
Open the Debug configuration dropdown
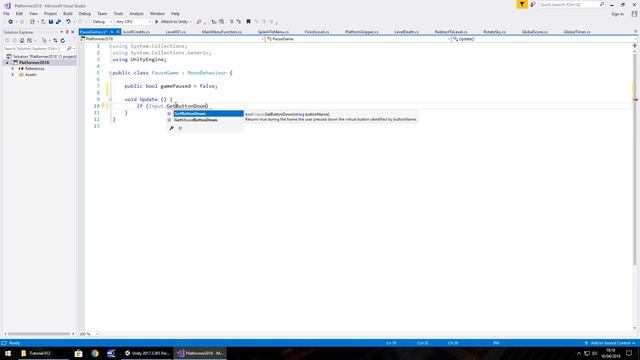tap(102, 22)
